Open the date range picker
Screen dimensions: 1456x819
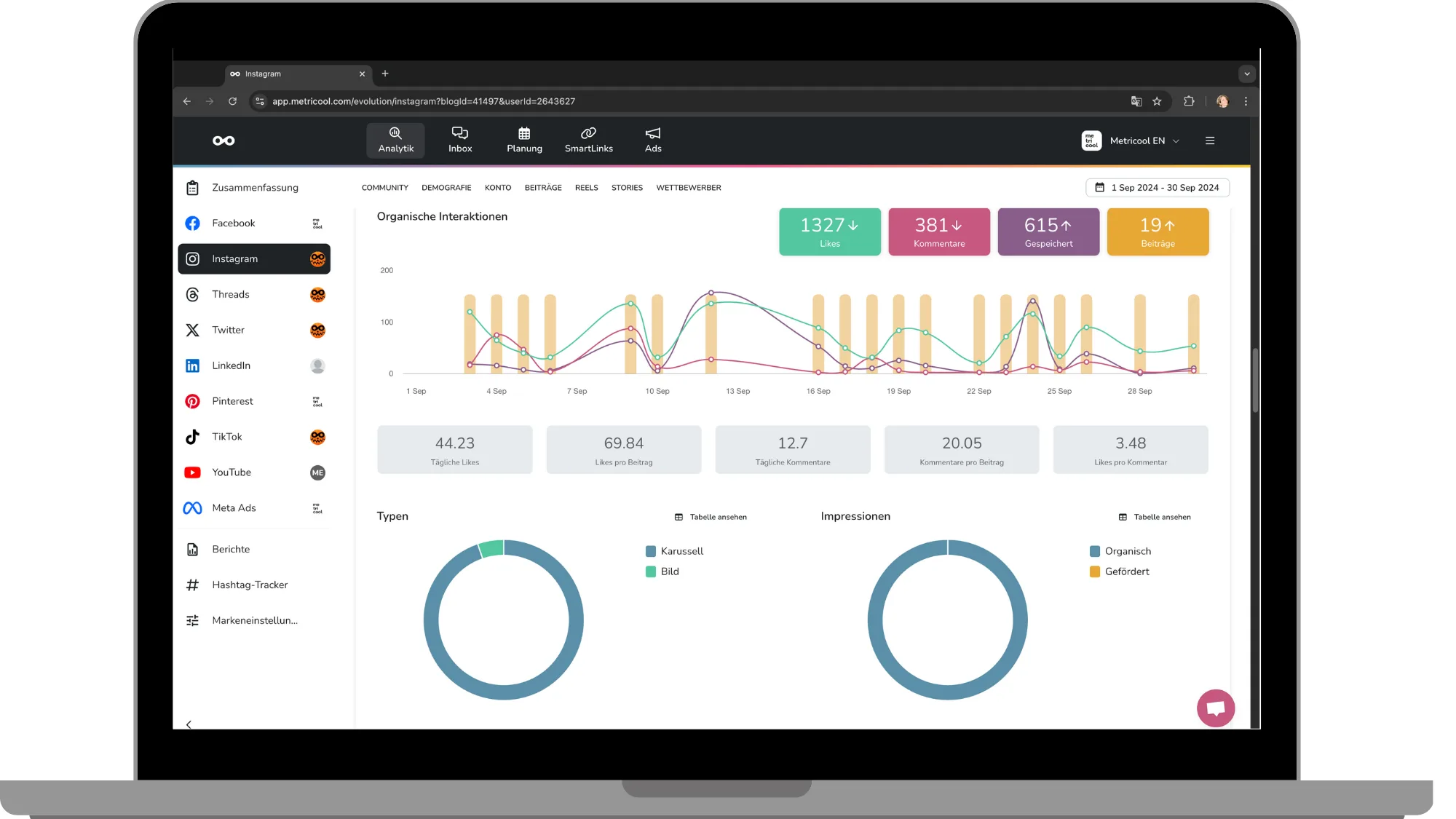pyautogui.click(x=1158, y=188)
